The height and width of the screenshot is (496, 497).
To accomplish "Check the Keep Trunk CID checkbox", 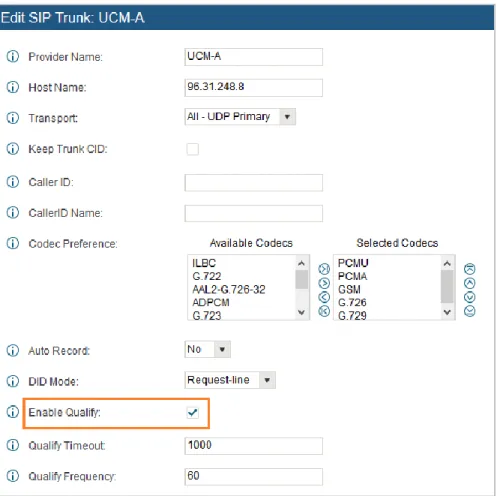I will (x=193, y=149).
